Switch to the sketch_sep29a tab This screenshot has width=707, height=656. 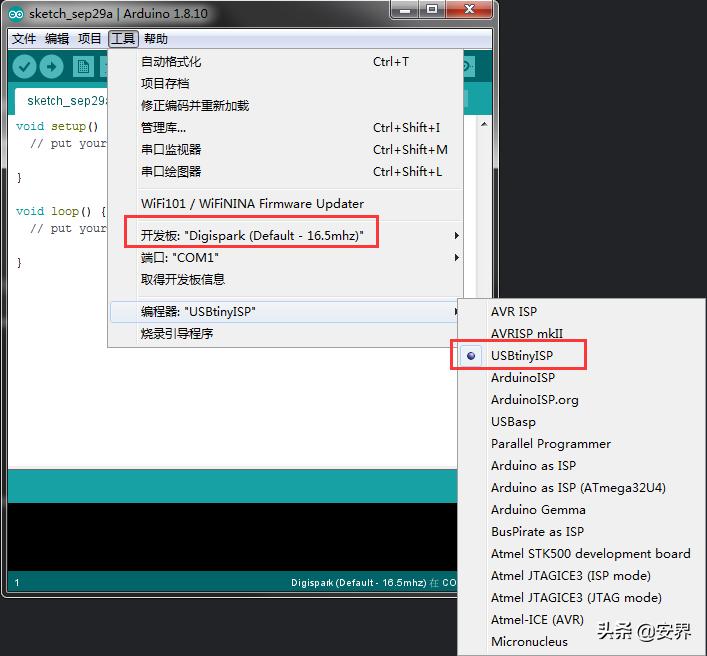62,101
